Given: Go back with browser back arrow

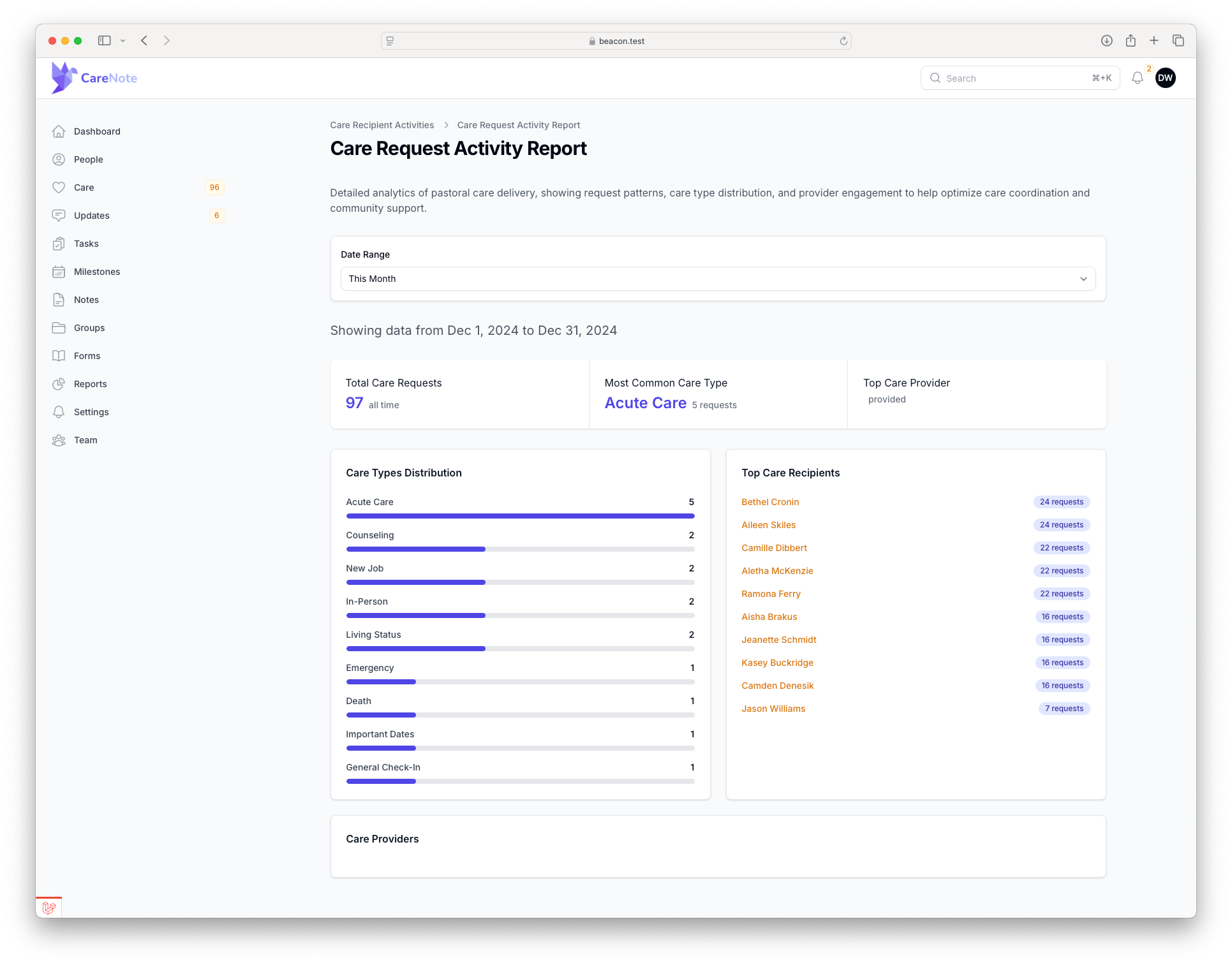Looking at the screenshot, I should point(145,41).
